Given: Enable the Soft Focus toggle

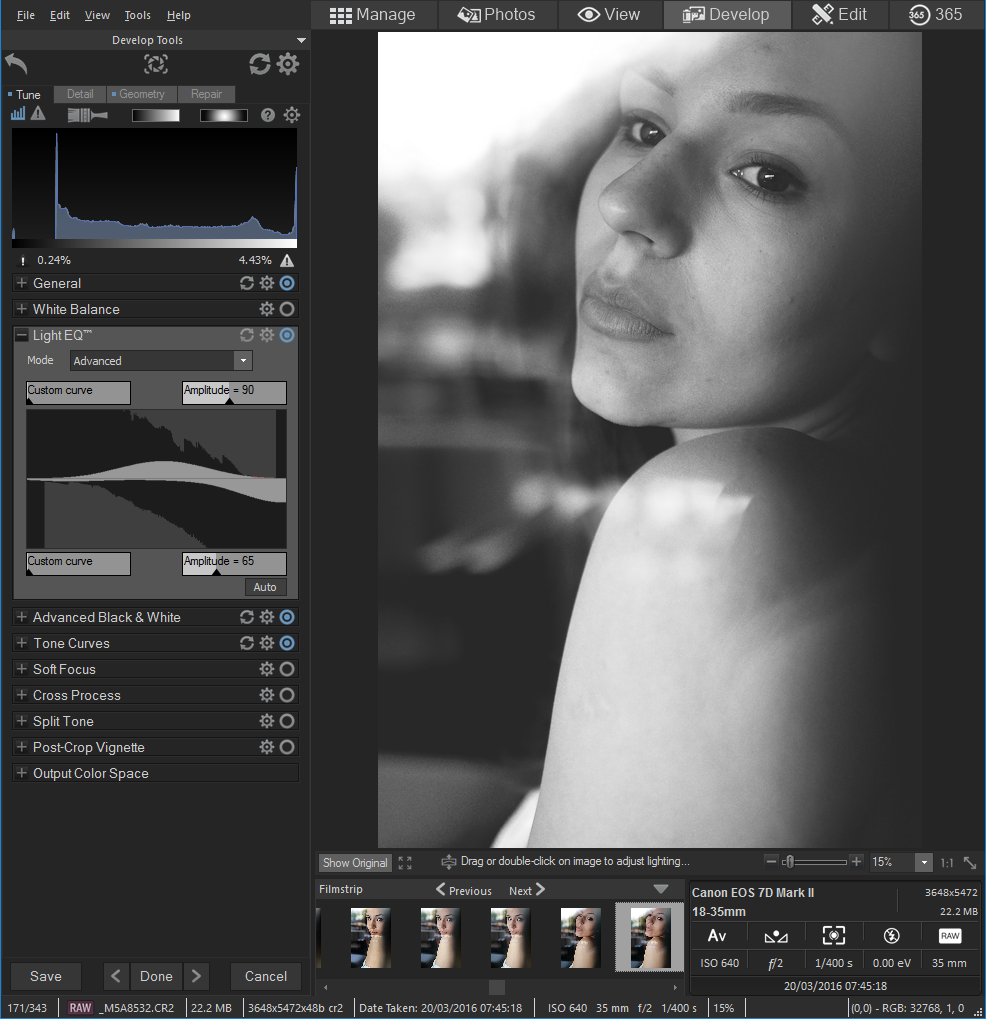Looking at the screenshot, I should (x=287, y=669).
